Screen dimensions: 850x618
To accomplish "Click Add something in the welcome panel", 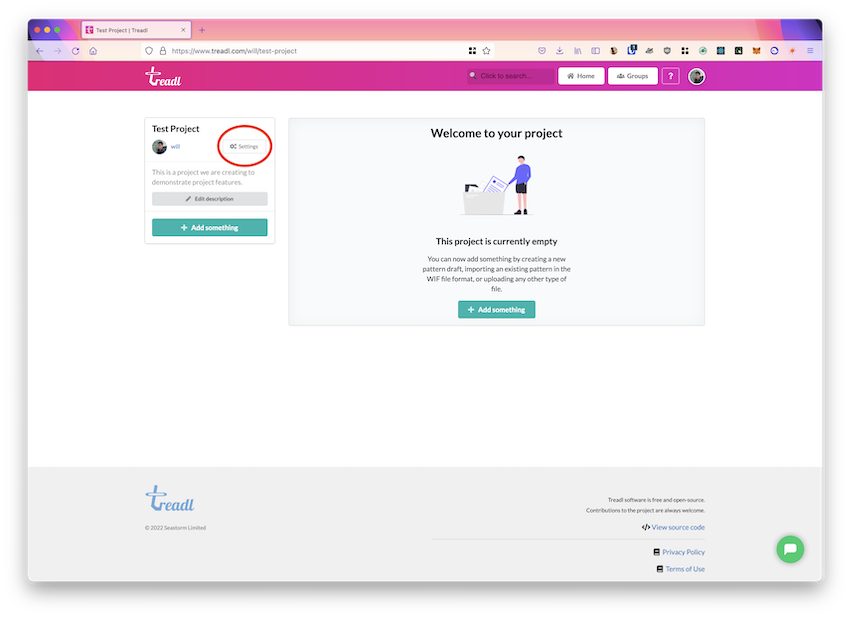I will (497, 310).
